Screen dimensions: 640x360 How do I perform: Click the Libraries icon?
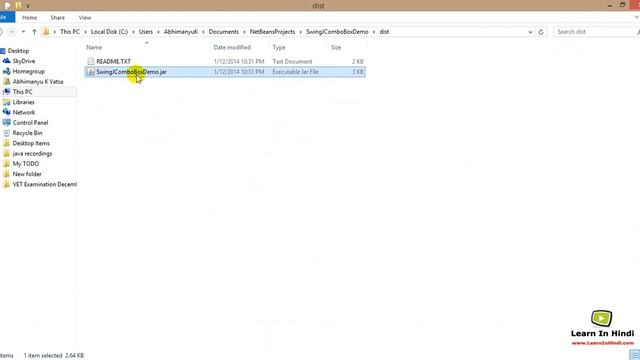click(x=6, y=102)
